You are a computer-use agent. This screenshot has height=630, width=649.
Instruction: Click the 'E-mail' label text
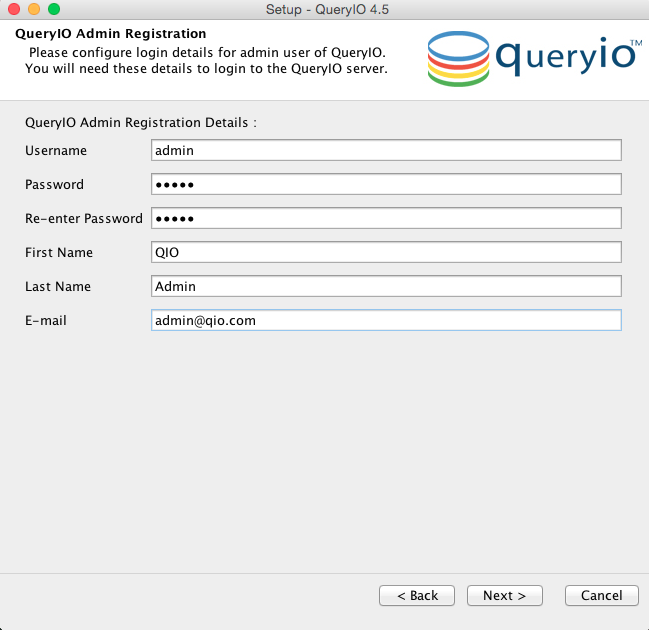[46, 320]
